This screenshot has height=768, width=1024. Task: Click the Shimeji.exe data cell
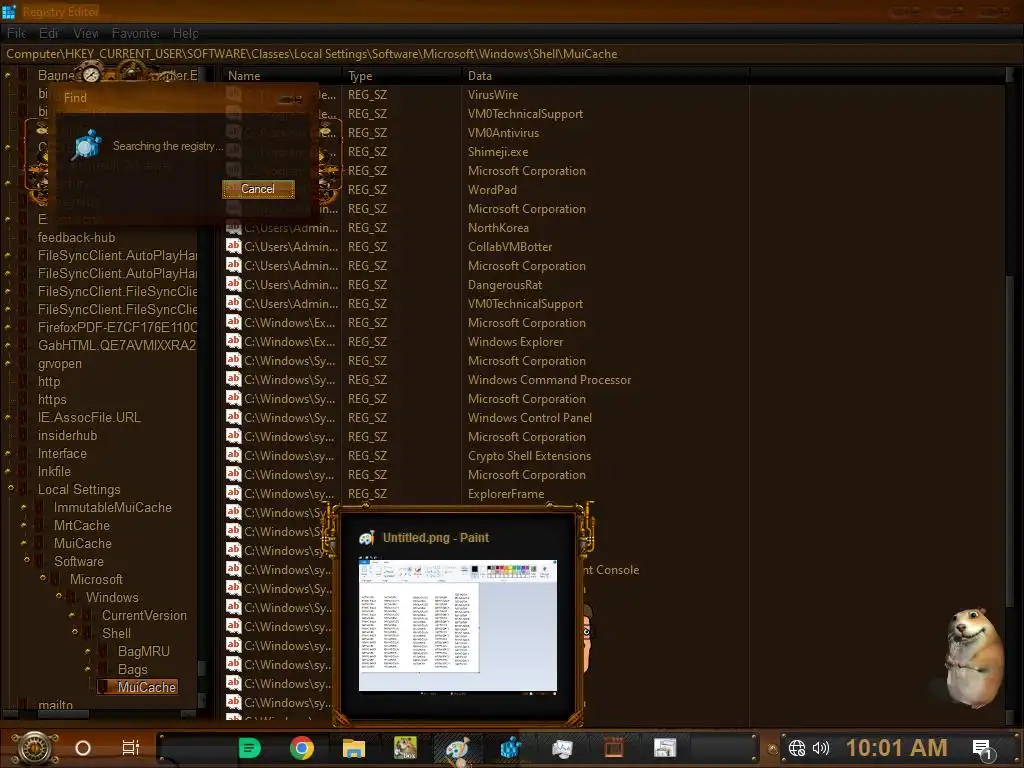[x=498, y=152]
